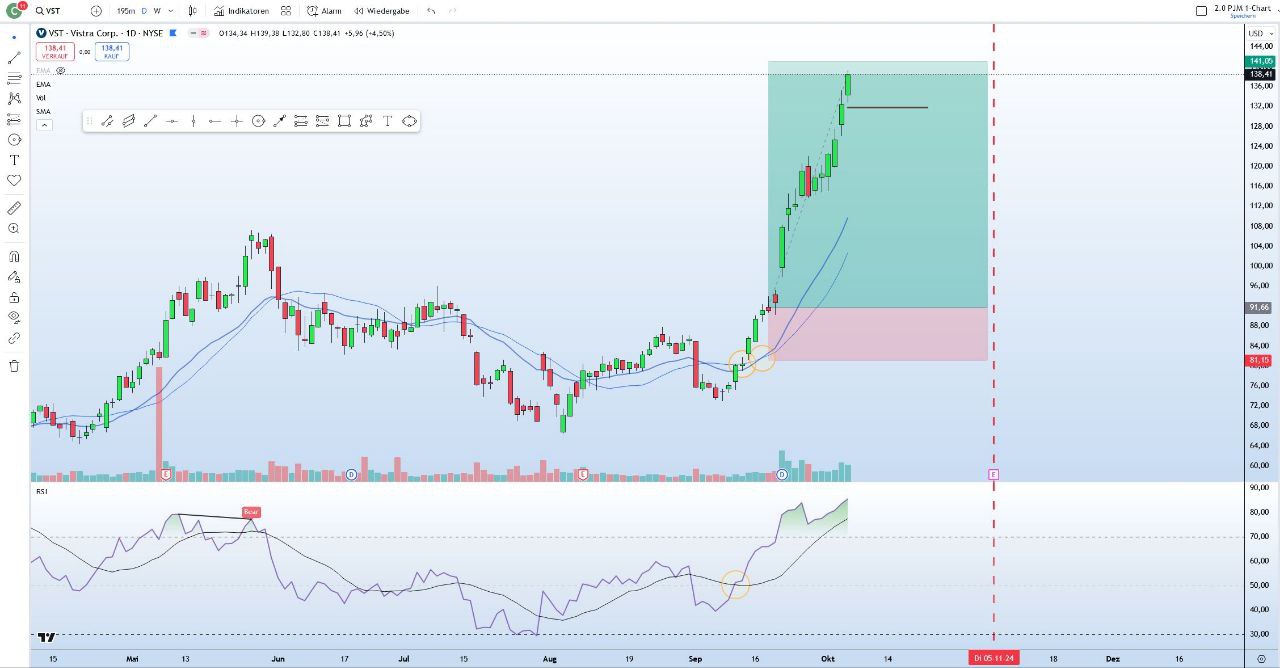Click the VST symbol search field
This screenshot has height=668, width=1280.
60,11
